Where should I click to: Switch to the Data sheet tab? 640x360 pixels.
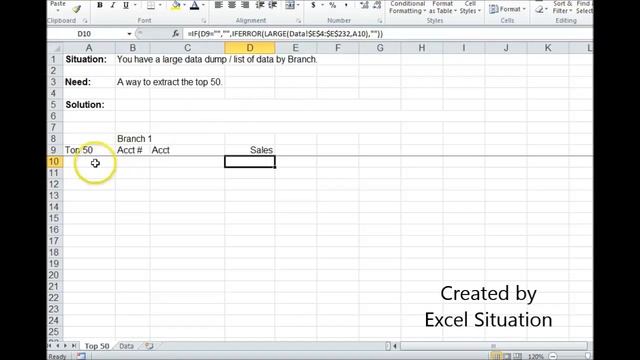click(127, 346)
